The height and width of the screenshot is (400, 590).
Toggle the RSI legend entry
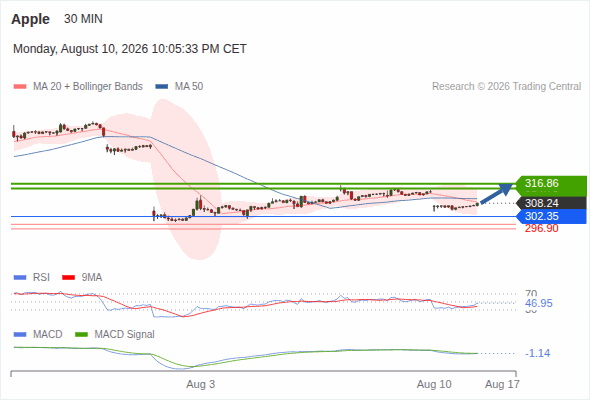[32, 278]
